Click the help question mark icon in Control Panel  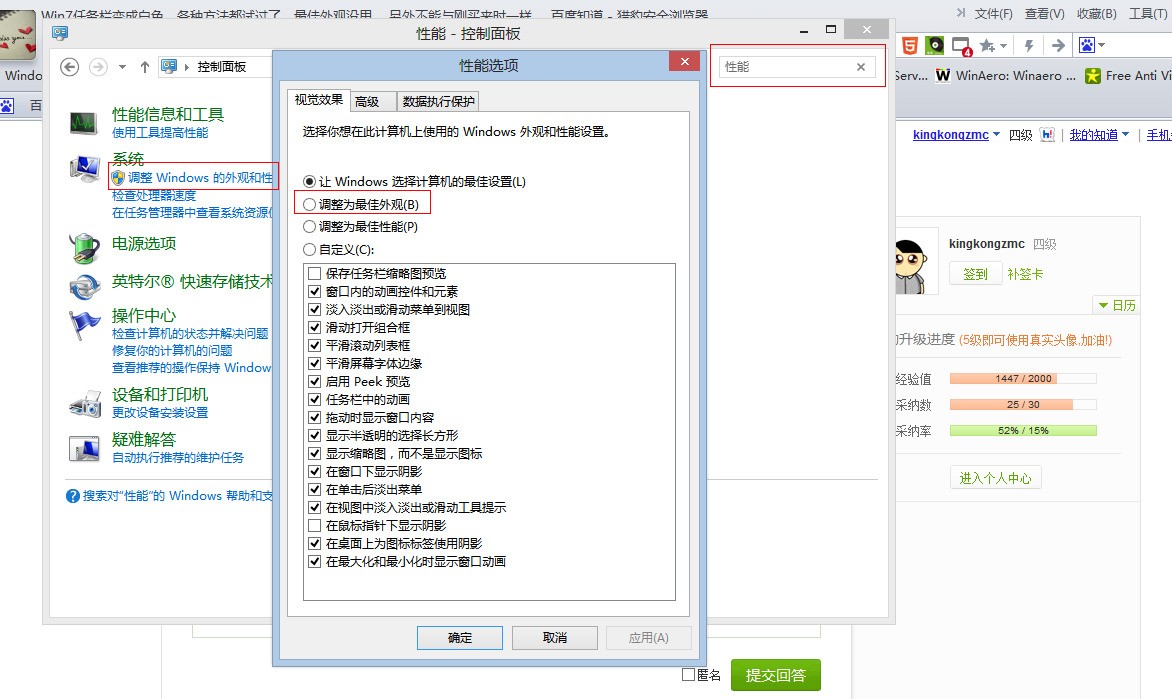pyautogui.click(x=73, y=496)
